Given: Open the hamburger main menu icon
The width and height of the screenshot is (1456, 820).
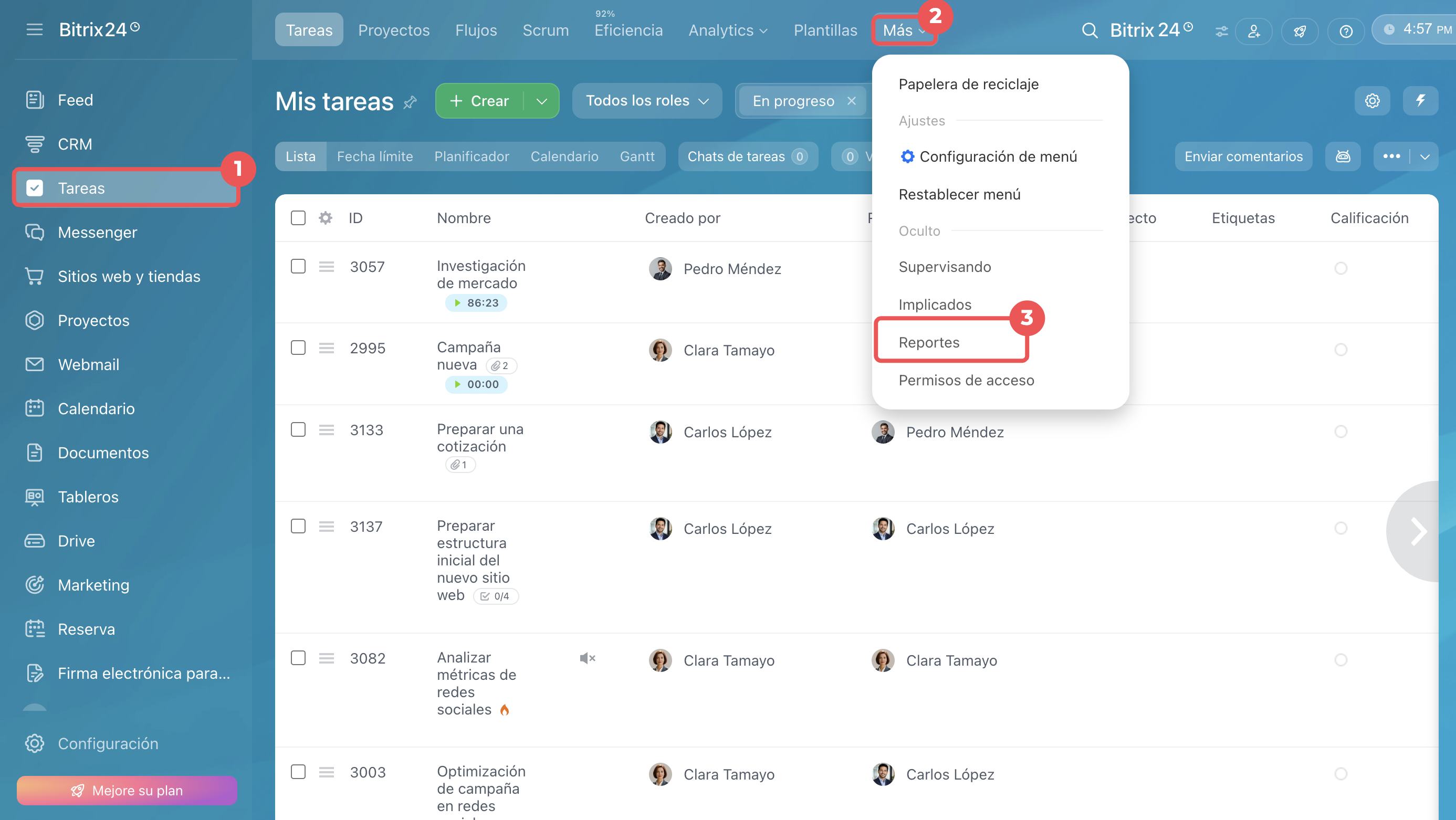Looking at the screenshot, I should pos(35,29).
